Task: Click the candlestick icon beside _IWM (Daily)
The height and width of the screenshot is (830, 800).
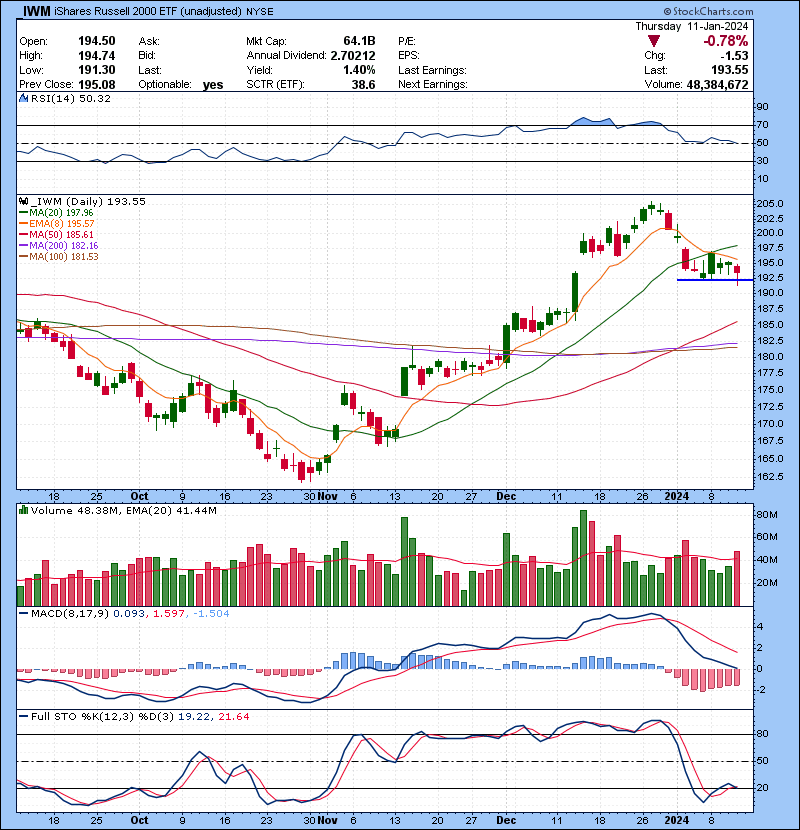Action: click(23, 201)
